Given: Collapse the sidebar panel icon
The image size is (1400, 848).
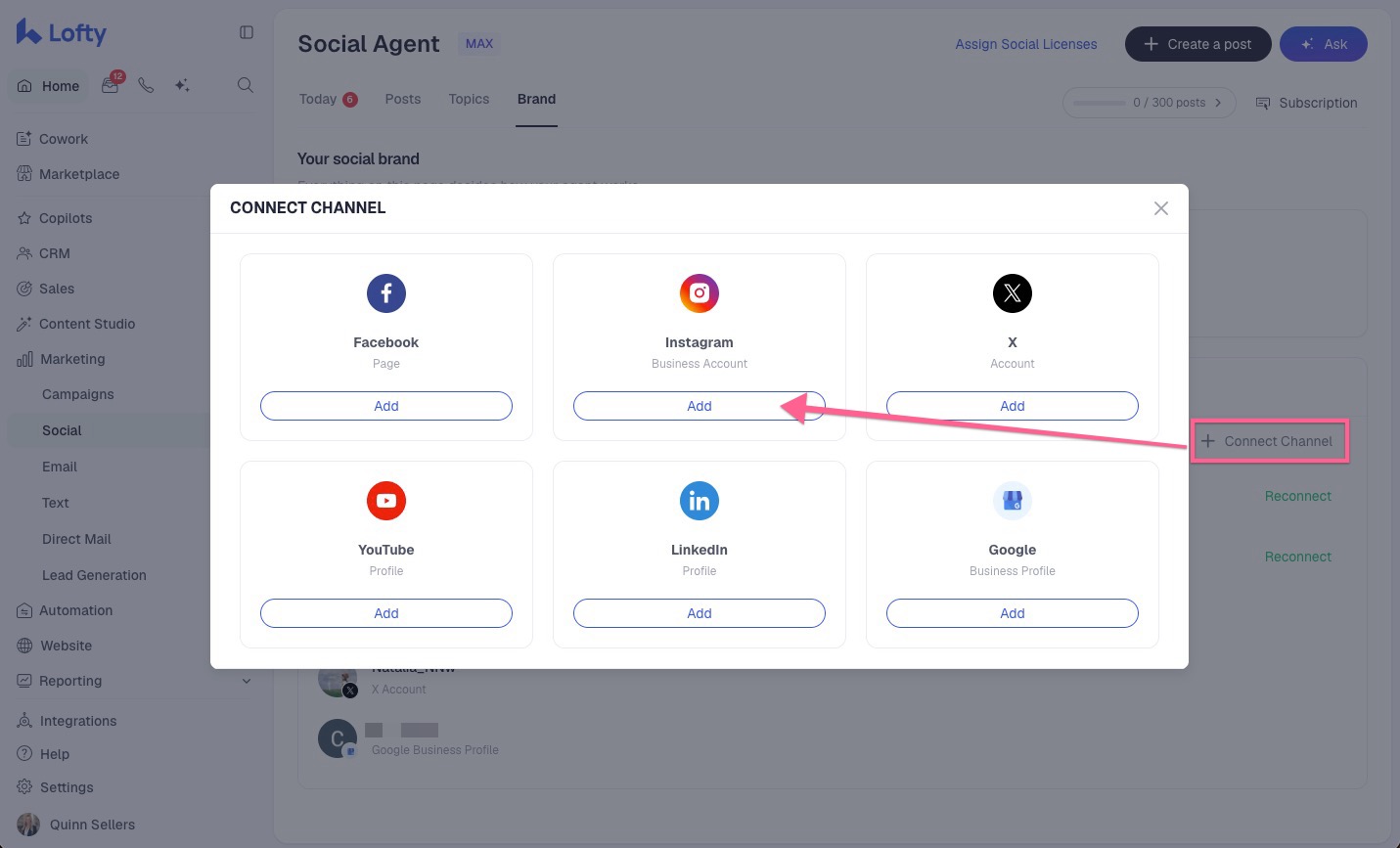Looking at the screenshot, I should 247,32.
